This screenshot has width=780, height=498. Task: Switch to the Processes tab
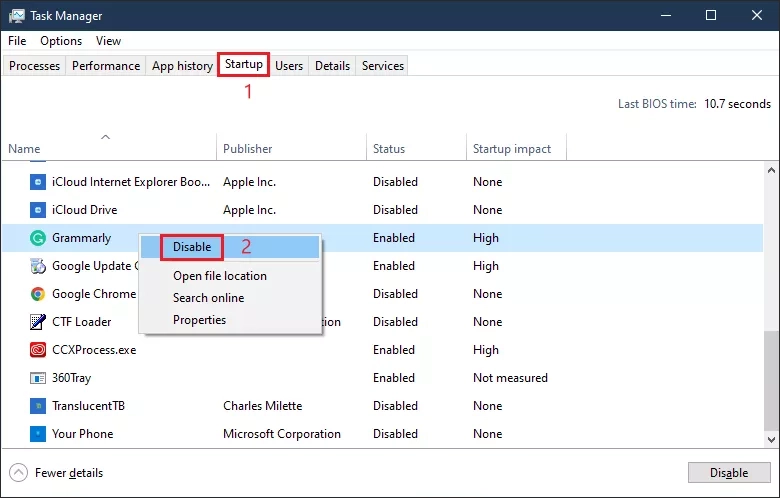34,66
